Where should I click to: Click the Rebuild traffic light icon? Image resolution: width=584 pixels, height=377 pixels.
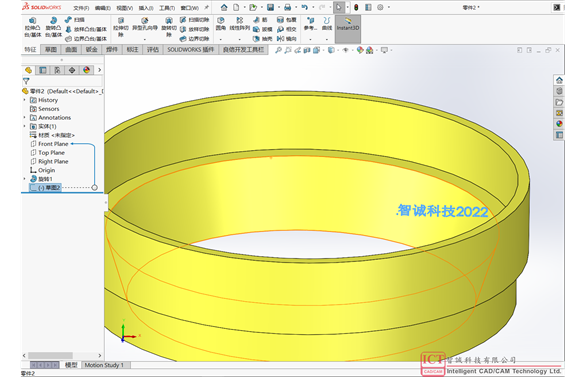pyautogui.click(x=356, y=7)
